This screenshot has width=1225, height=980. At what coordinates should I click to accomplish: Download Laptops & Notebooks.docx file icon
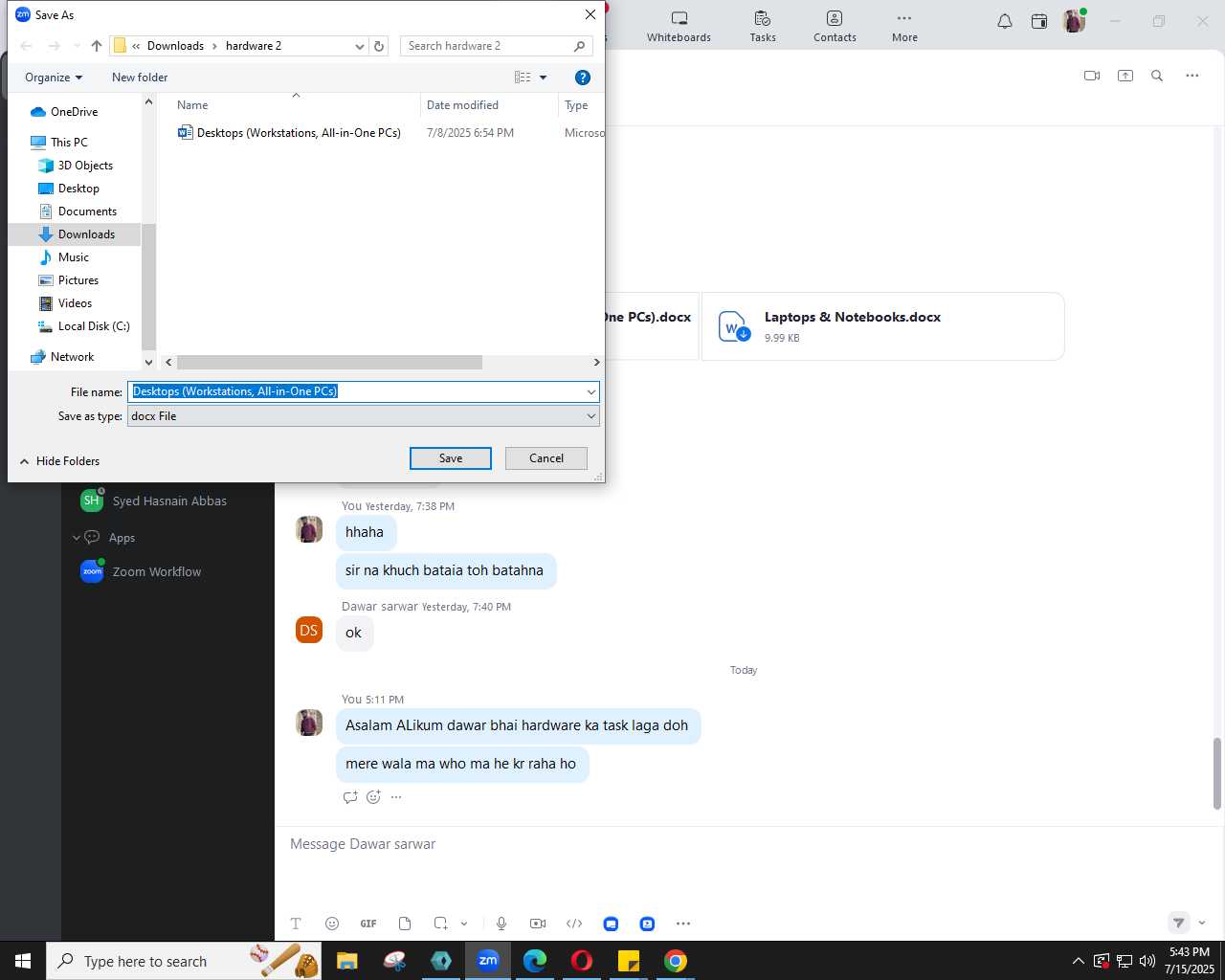734,326
